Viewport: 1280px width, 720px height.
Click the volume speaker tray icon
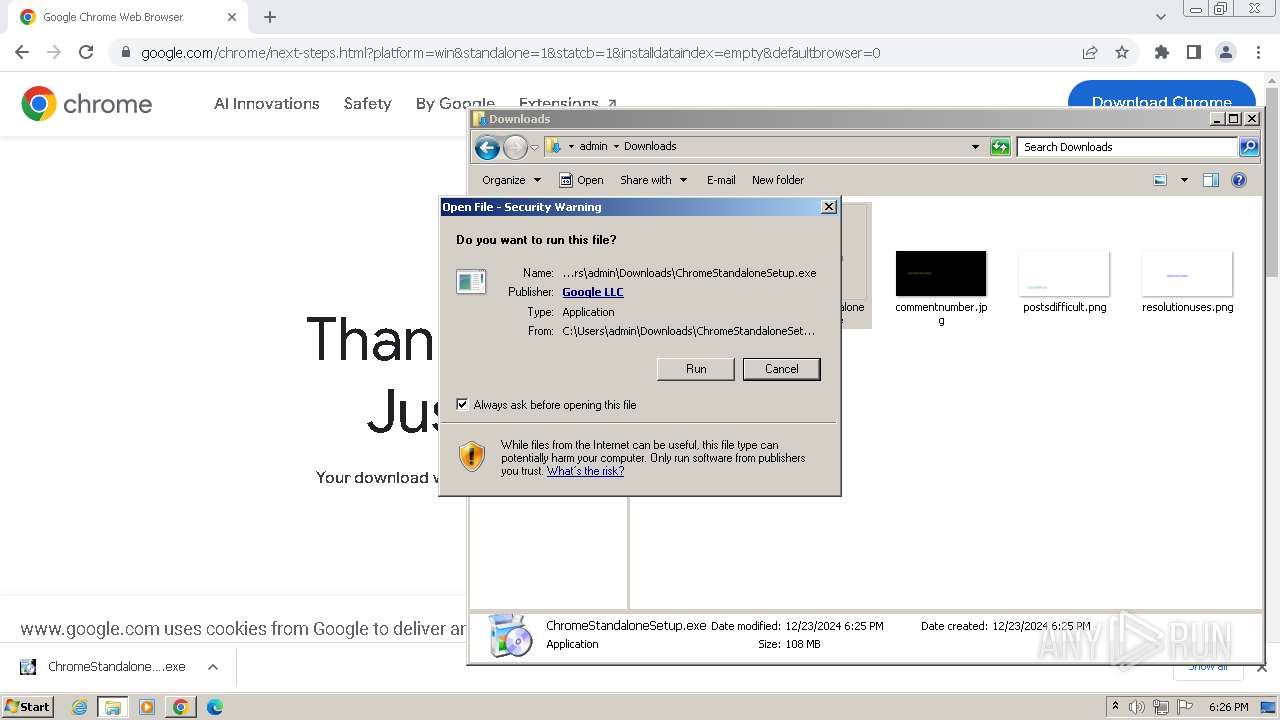(1137, 707)
